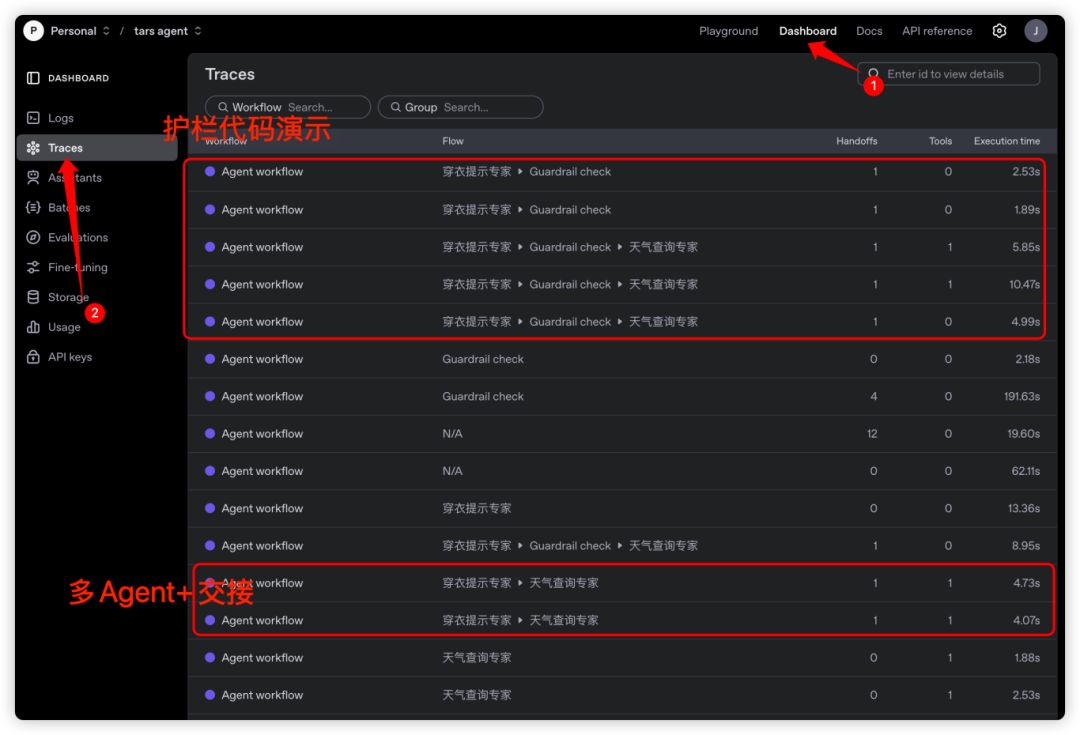The height and width of the screenshot is (735, 1080).
Task: Open the Usage bar-chart icon
Action: click(x=33, y=327)
